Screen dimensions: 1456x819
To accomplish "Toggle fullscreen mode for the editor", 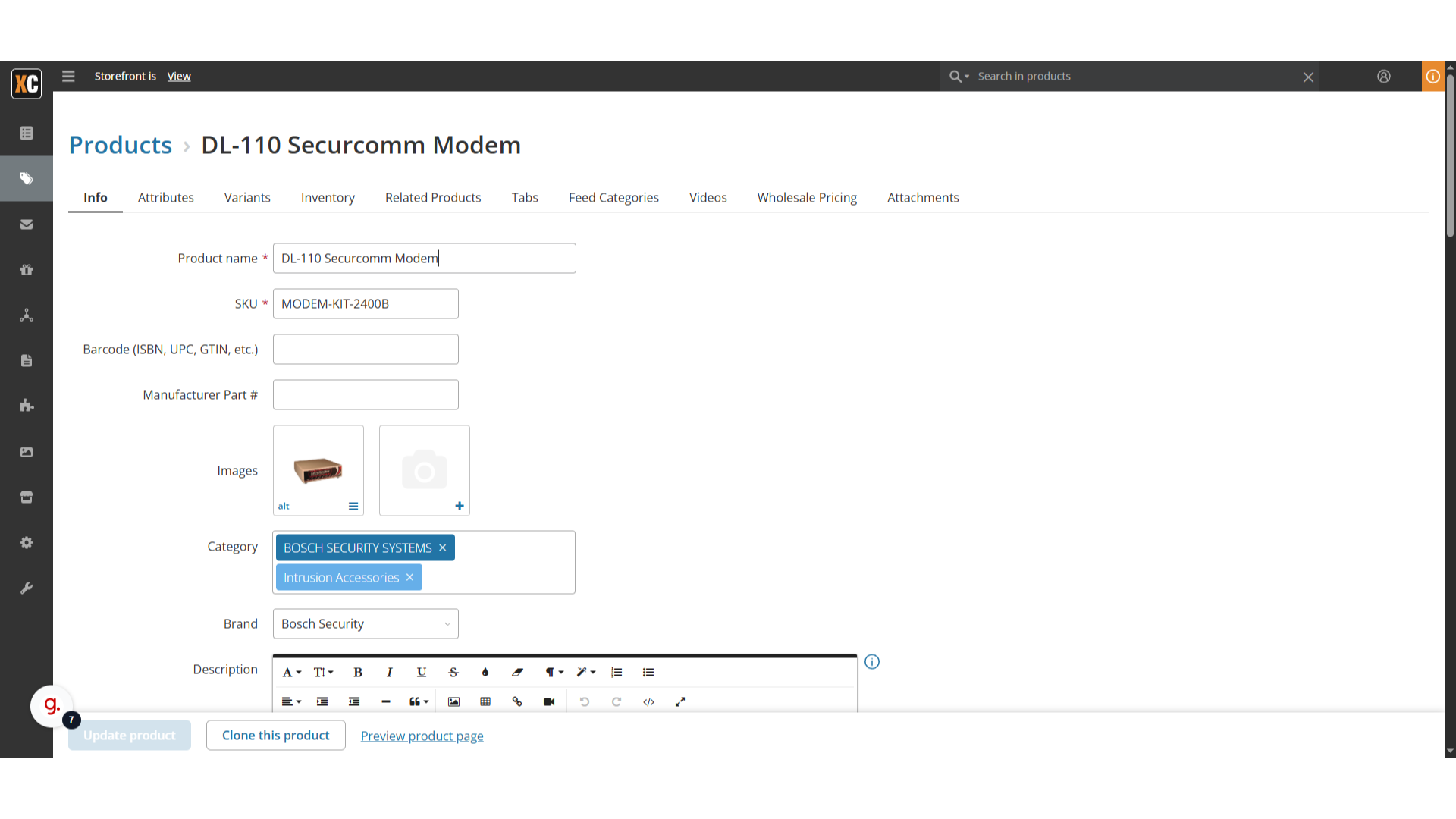I will point(680,701).
